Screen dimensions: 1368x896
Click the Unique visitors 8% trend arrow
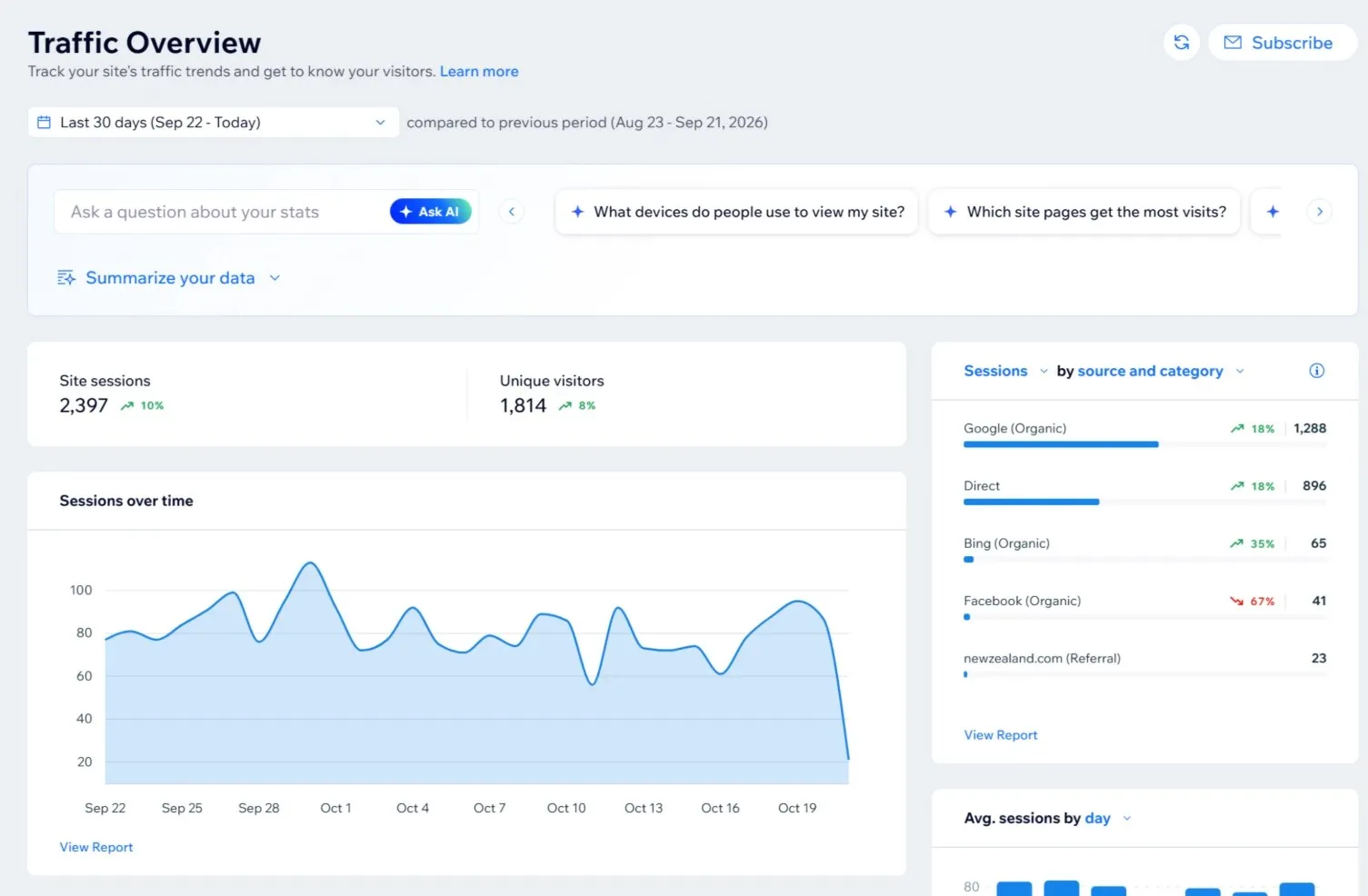(565, 406)
